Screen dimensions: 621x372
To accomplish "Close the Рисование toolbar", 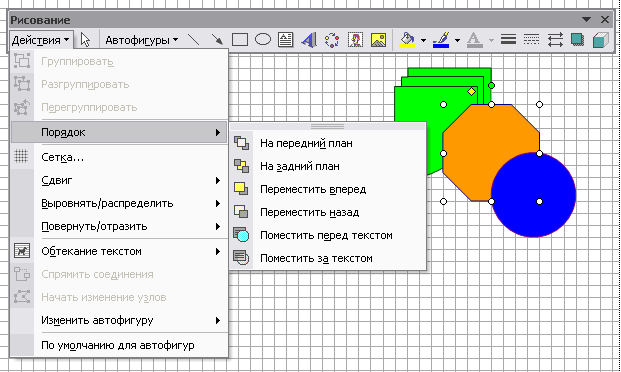I will click(605, 19).
